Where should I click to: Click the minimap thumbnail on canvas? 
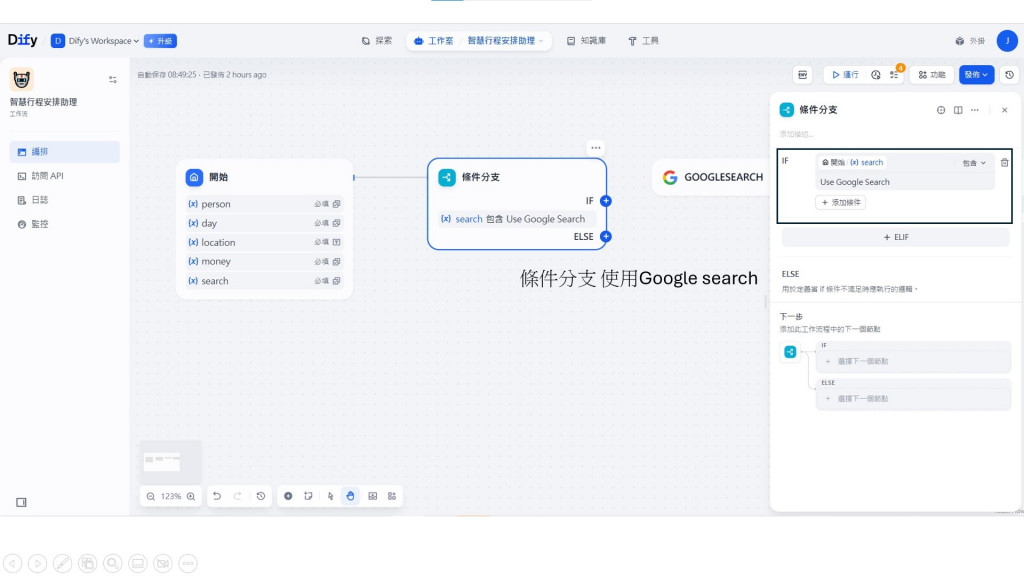[x=170, y=462]
